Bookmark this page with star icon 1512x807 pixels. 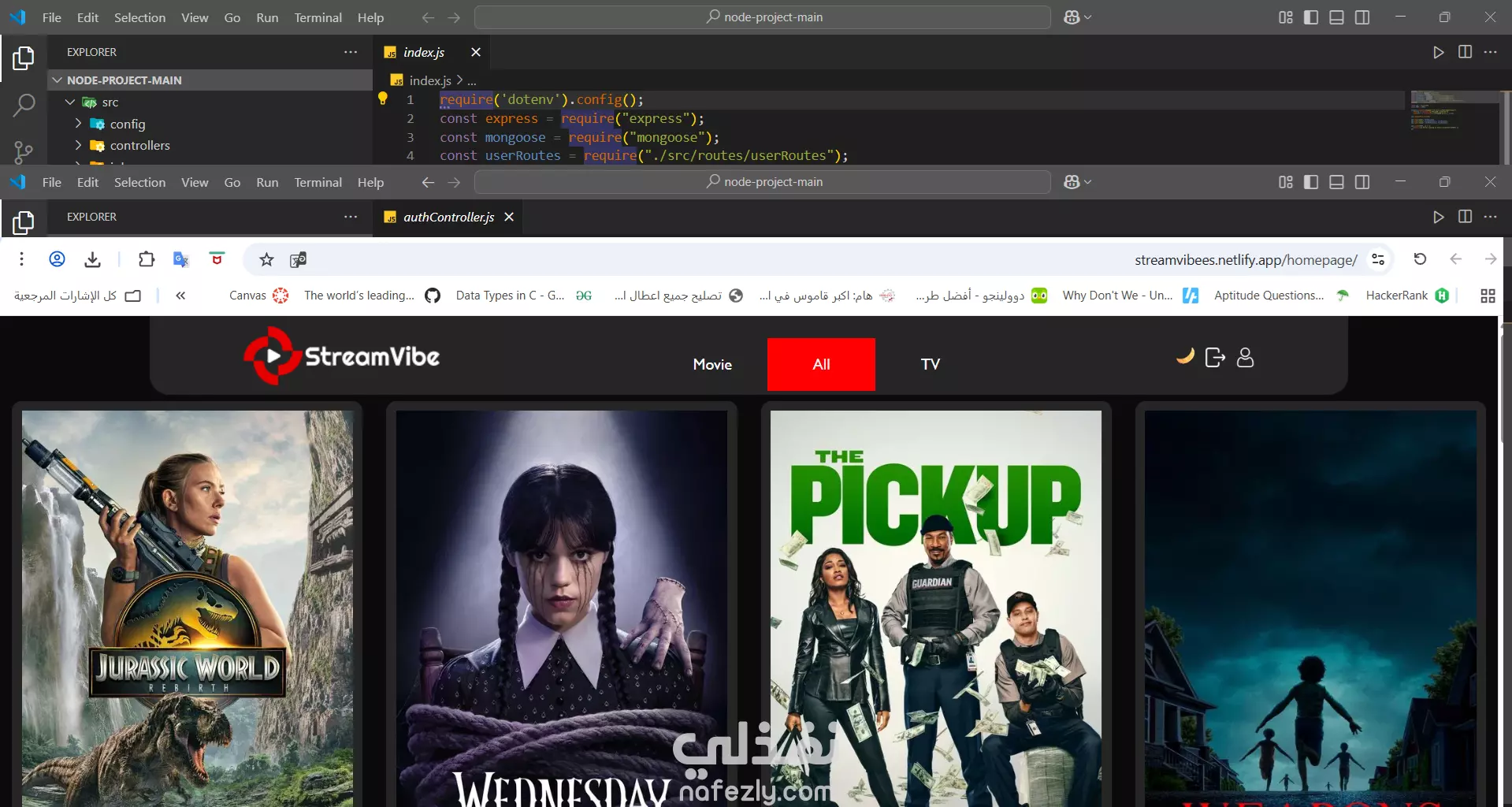266,259
